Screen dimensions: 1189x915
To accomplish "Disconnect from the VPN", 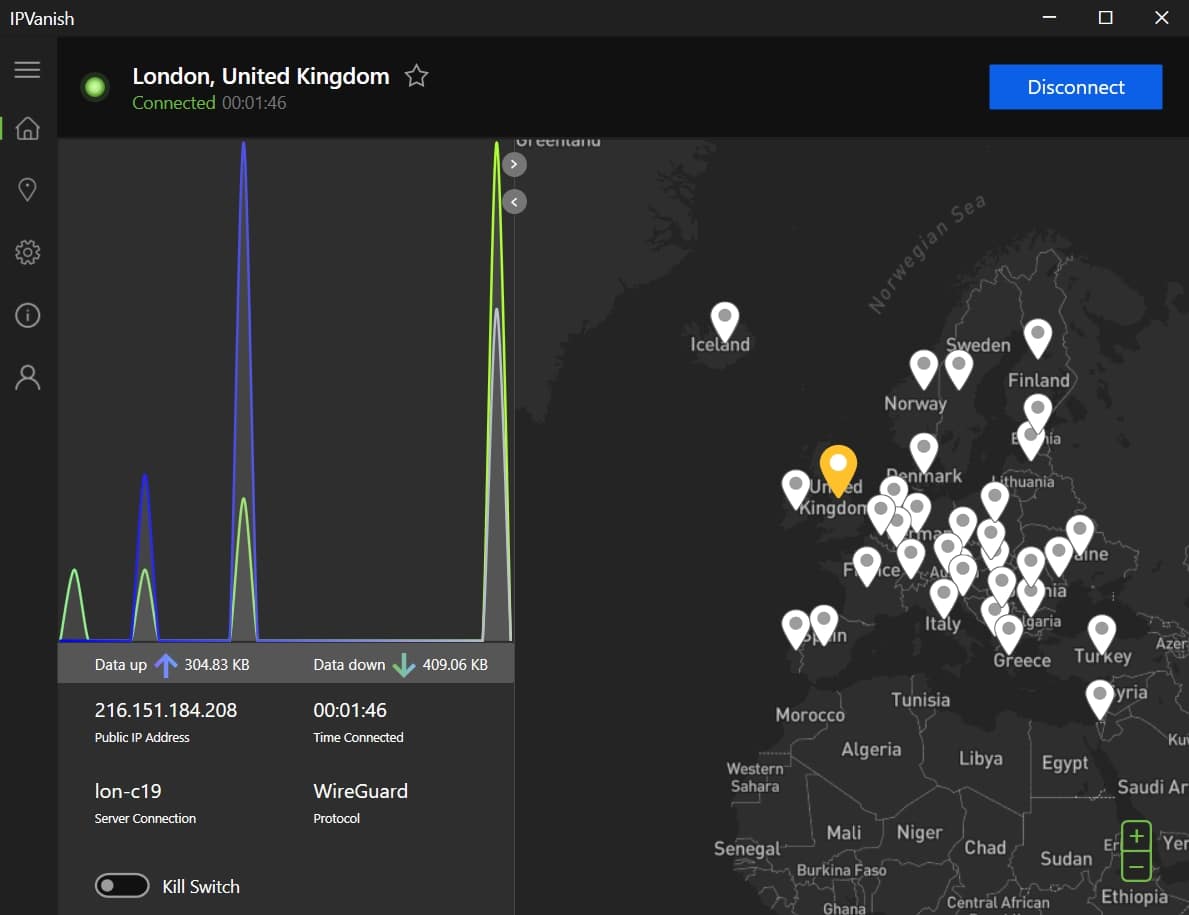I will point(1075,87).
